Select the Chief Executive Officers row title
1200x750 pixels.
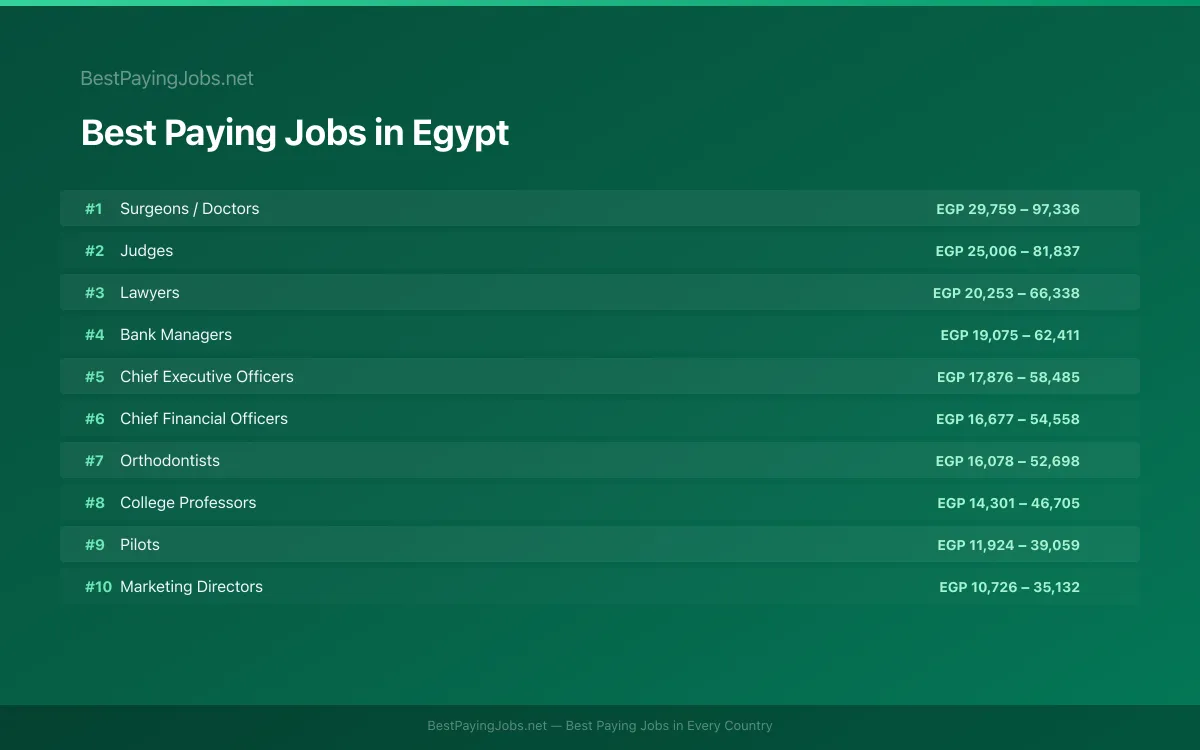click(x=207, y=377)
